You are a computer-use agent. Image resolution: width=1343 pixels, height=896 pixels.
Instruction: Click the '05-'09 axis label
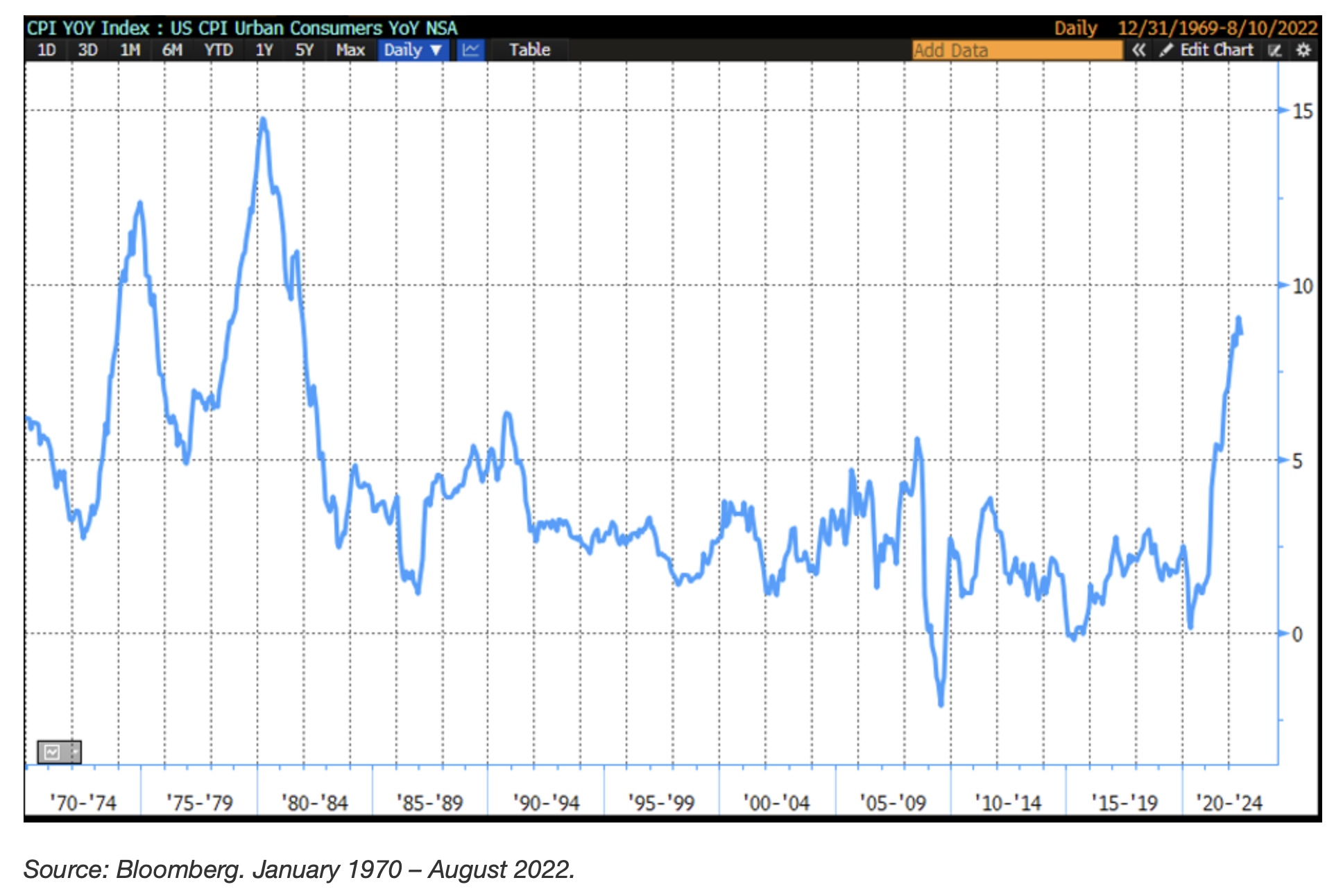893,803
